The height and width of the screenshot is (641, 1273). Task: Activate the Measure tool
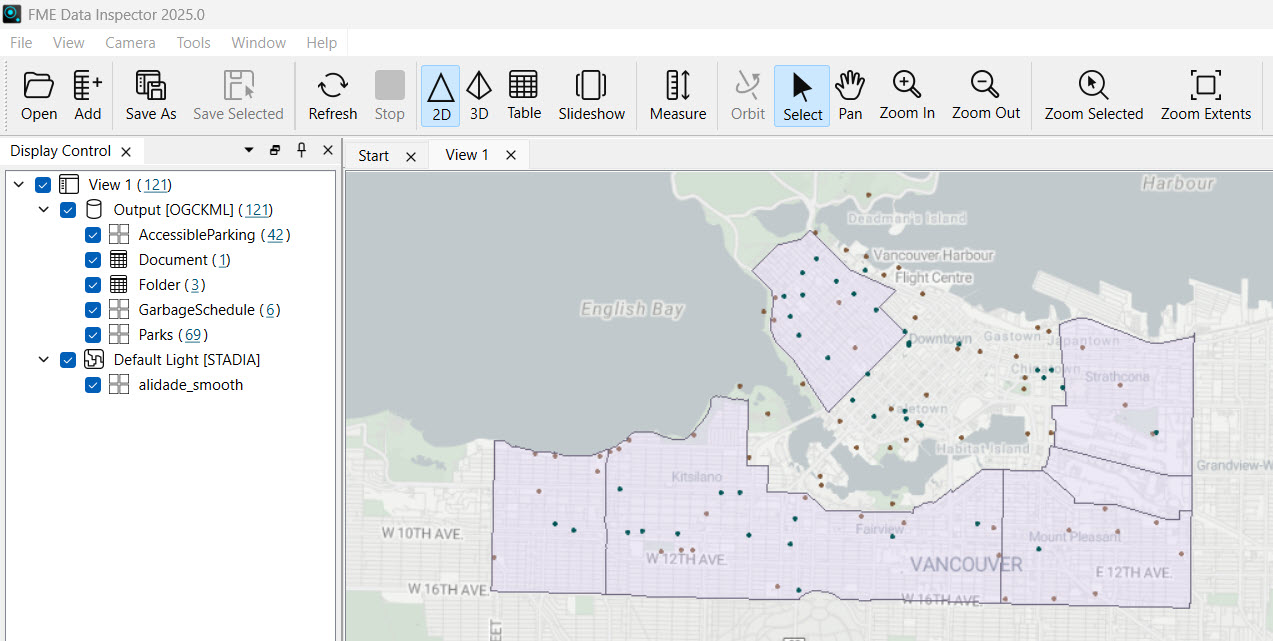pyautogui.click(x=678, y=86)
